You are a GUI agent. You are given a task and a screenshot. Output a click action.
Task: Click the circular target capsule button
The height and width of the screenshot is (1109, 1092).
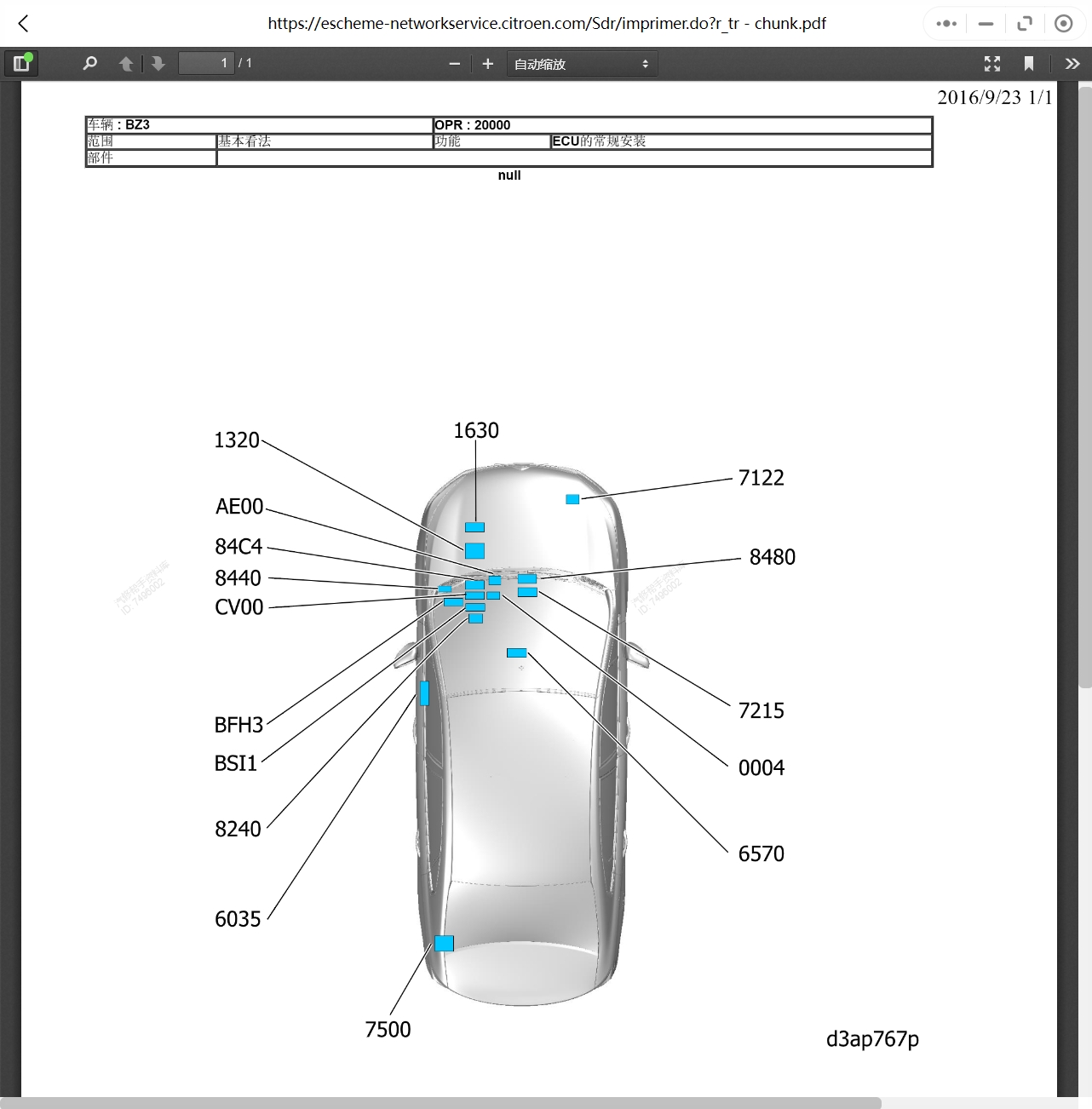(x=1063, y=24)
